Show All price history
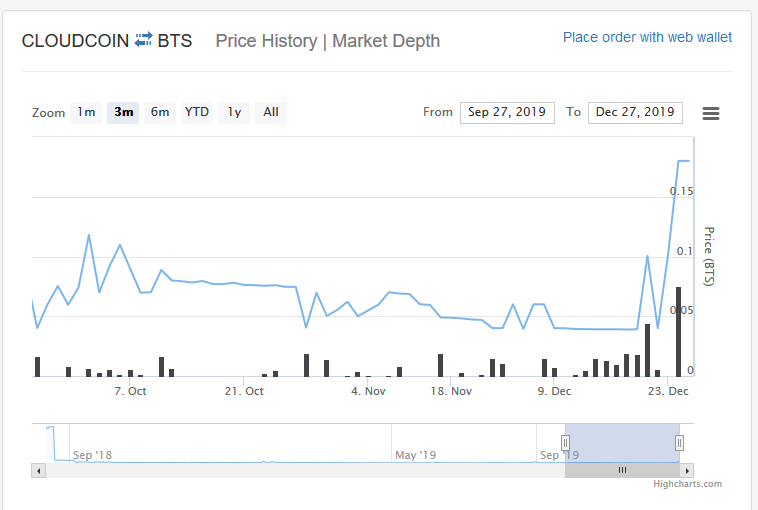Image resolution: width=758 pixels, height=510 pixels. coord(271,112)
